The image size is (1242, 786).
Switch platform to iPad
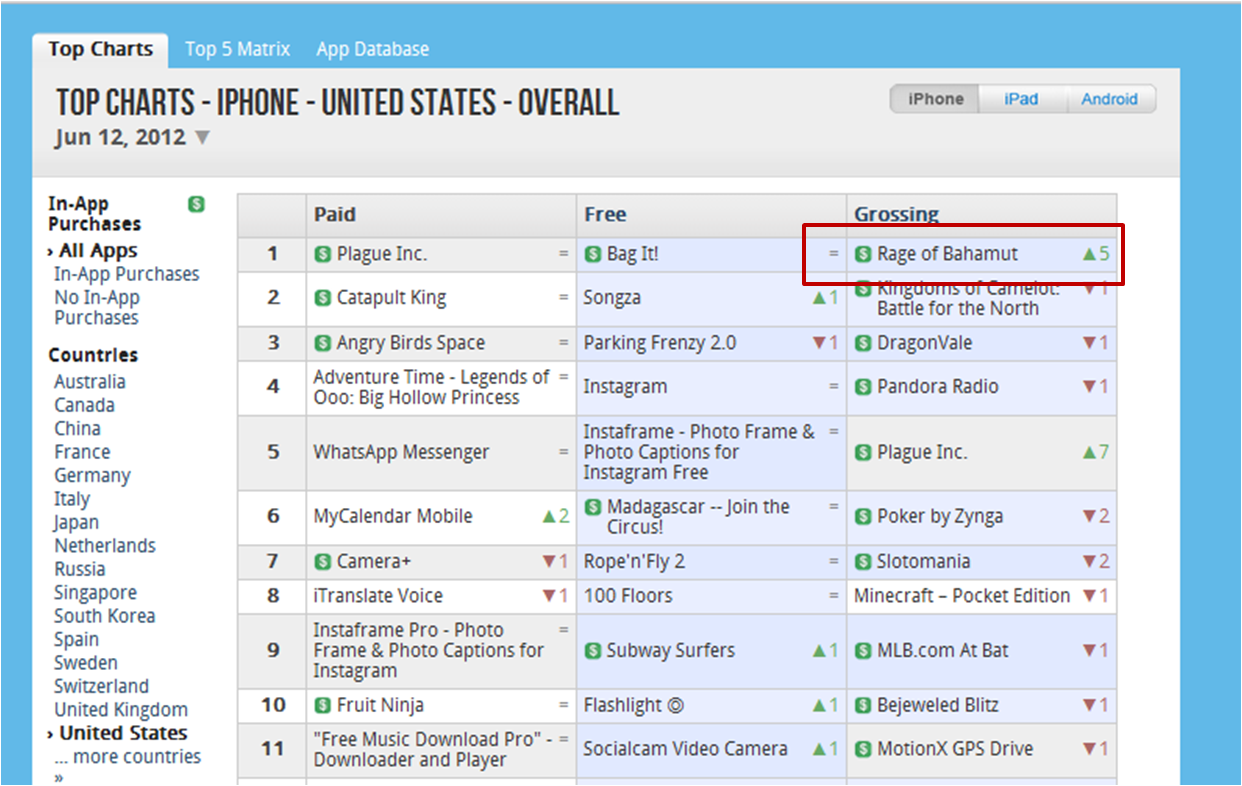(1021, 99)
